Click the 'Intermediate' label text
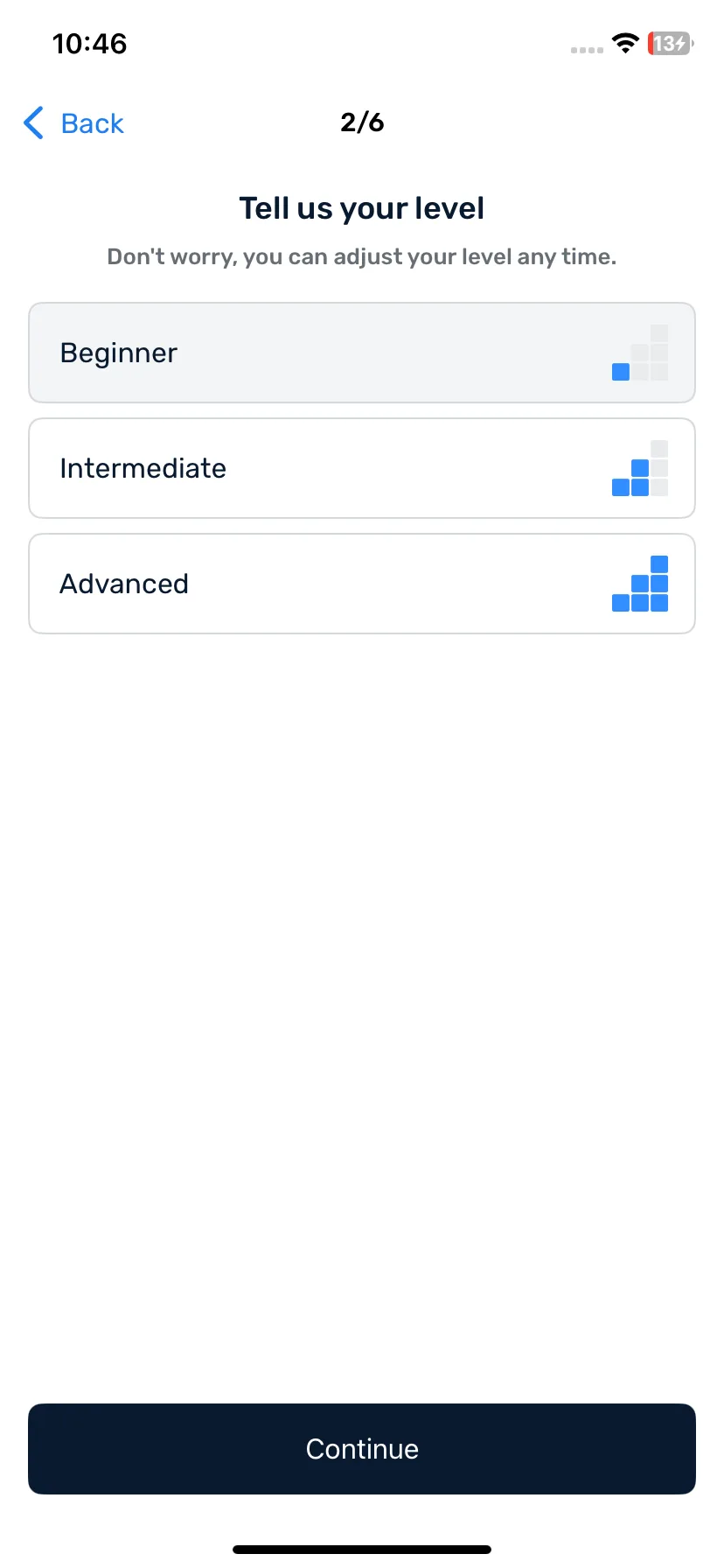This screenshot has width=724, height=1568. tap(143, 468)
